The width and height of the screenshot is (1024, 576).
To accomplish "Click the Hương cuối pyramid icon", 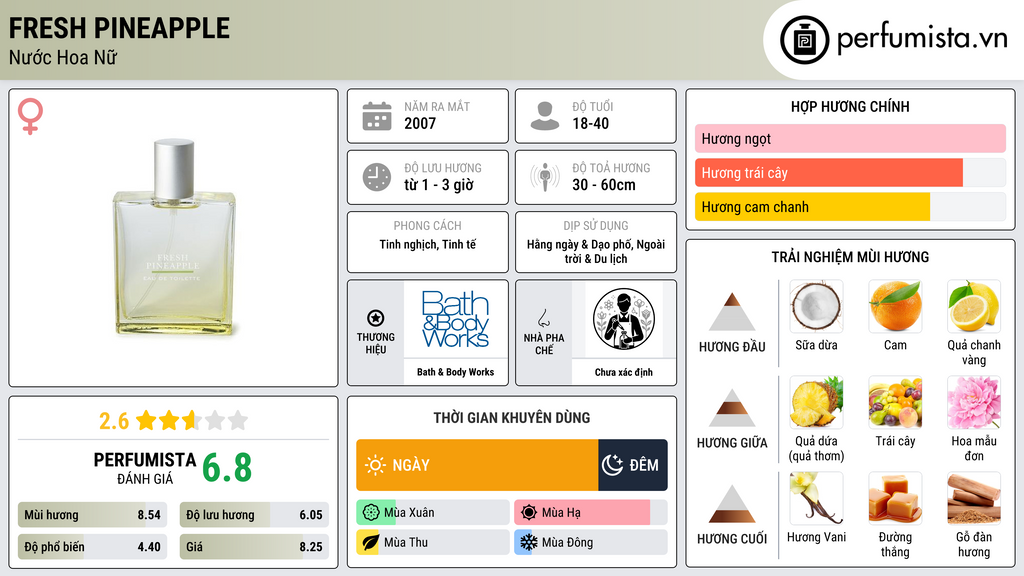I will [x=732, y=504].
